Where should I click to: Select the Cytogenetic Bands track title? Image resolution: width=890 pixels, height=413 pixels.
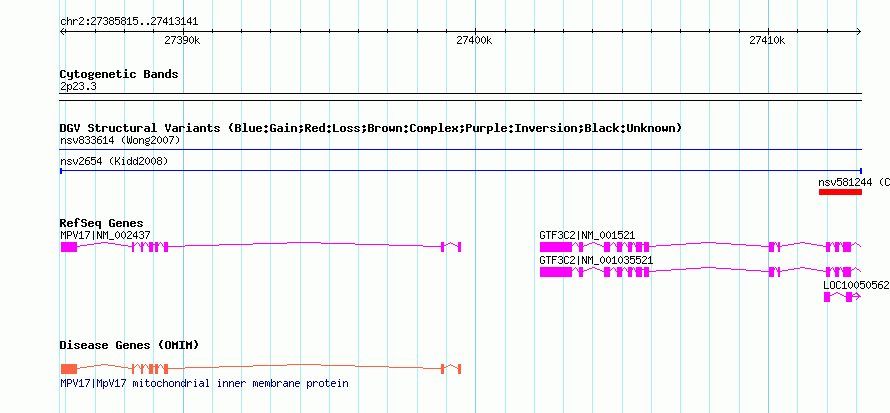(119, 74)
